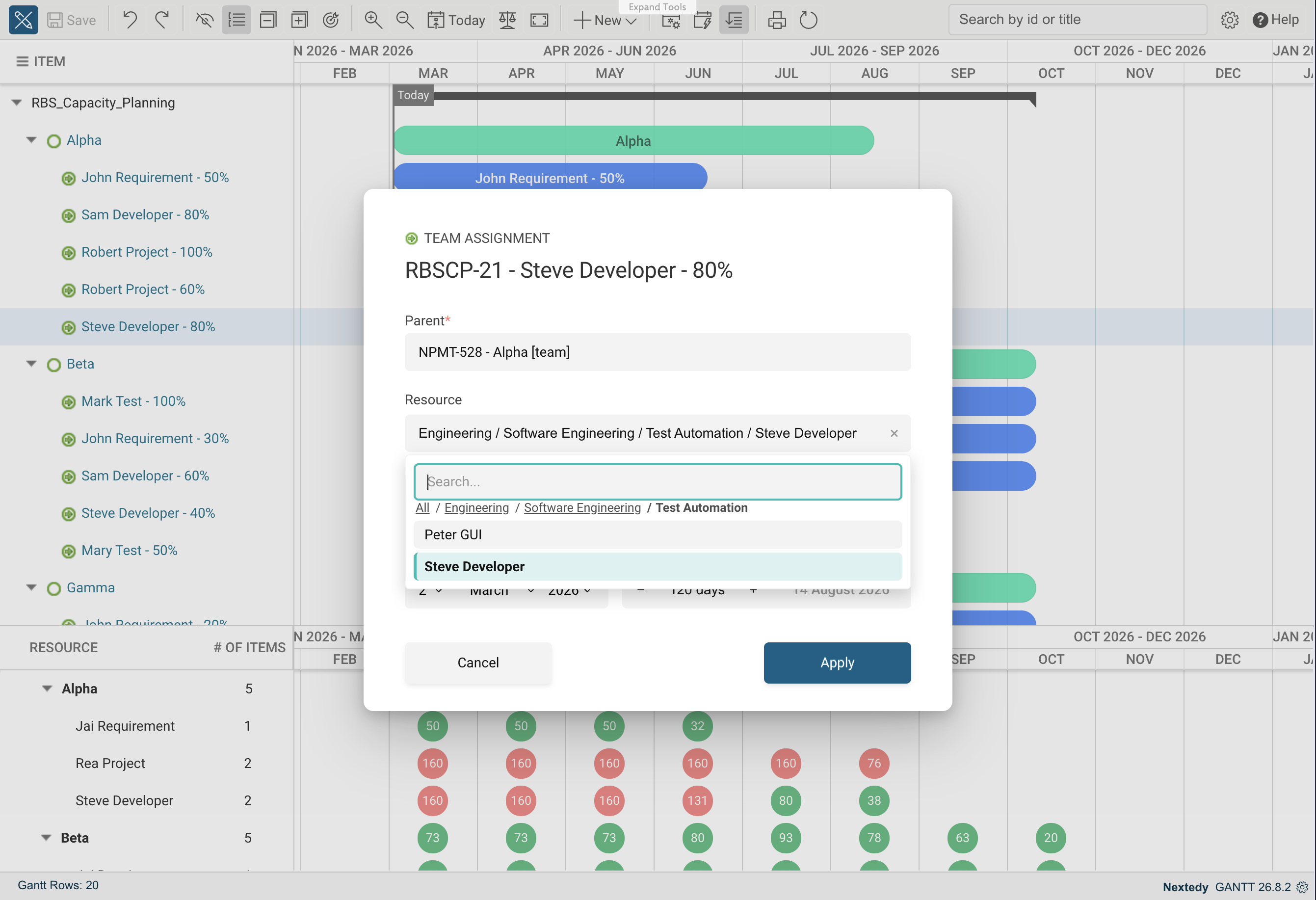Select the Robert Project - 60% row
The image size is (1316, 900).
pos(147,290)
